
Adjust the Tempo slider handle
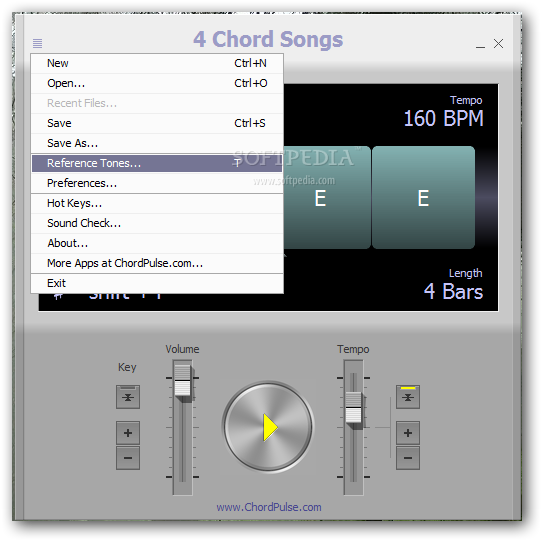point(353,408)
